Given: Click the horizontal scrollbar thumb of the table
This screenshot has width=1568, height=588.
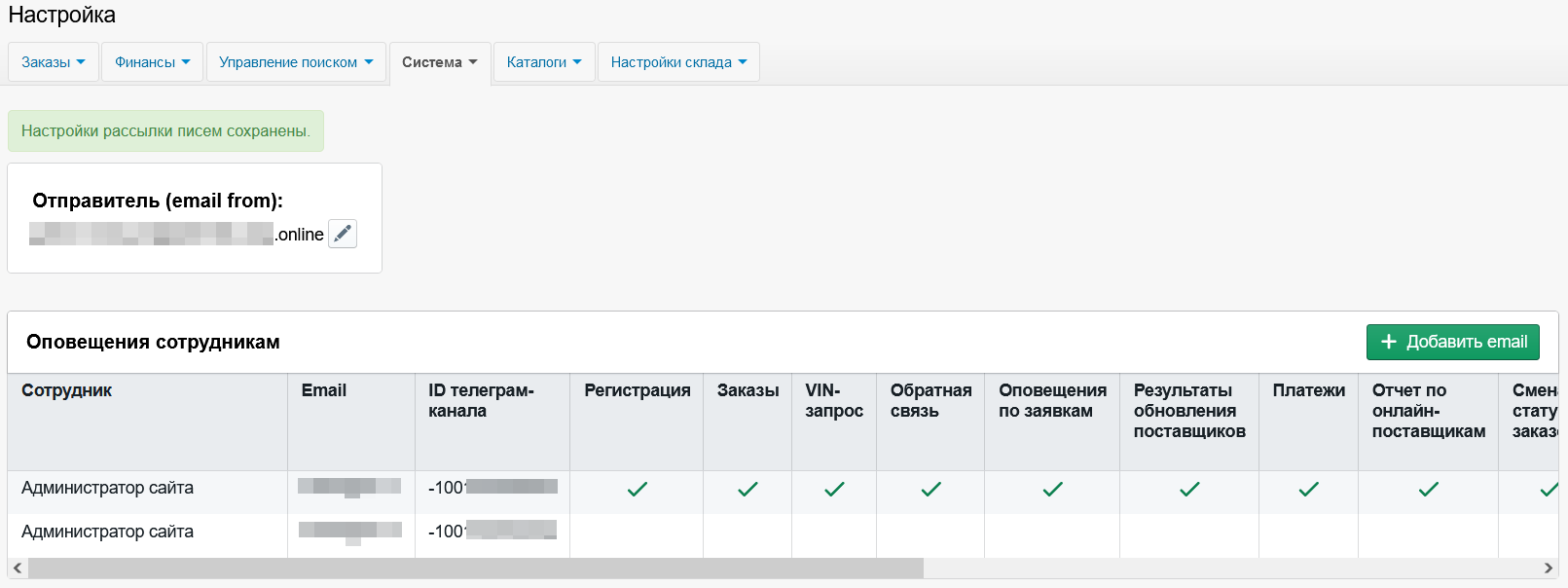Looking at the screenshot, I should [475, 569].
